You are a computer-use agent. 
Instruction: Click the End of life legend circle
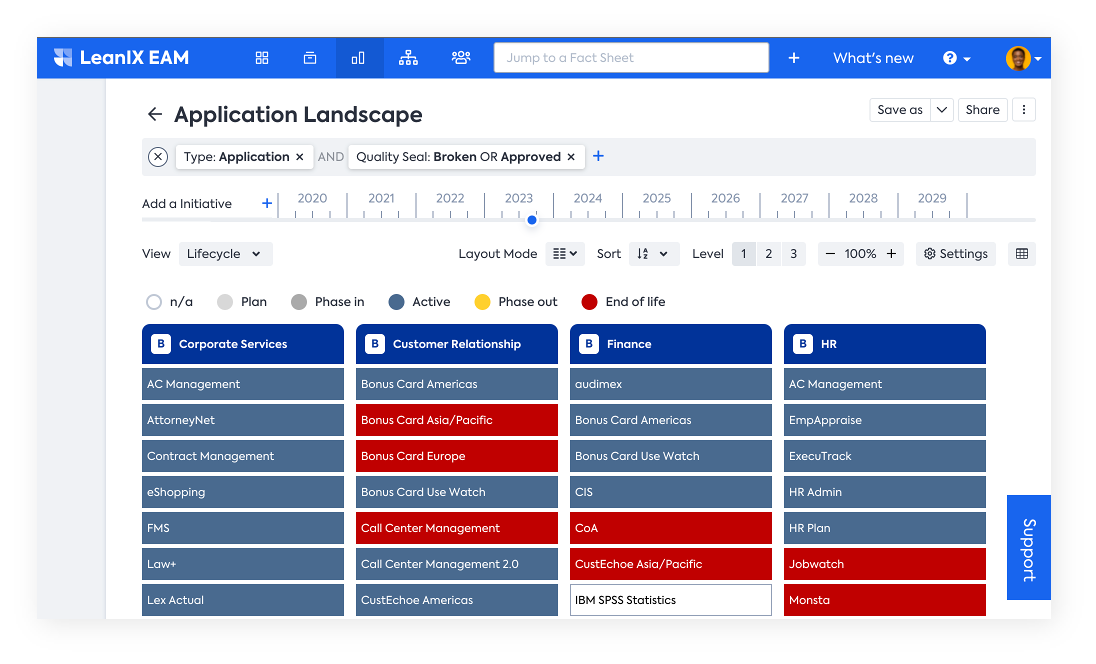pos(589,302)
